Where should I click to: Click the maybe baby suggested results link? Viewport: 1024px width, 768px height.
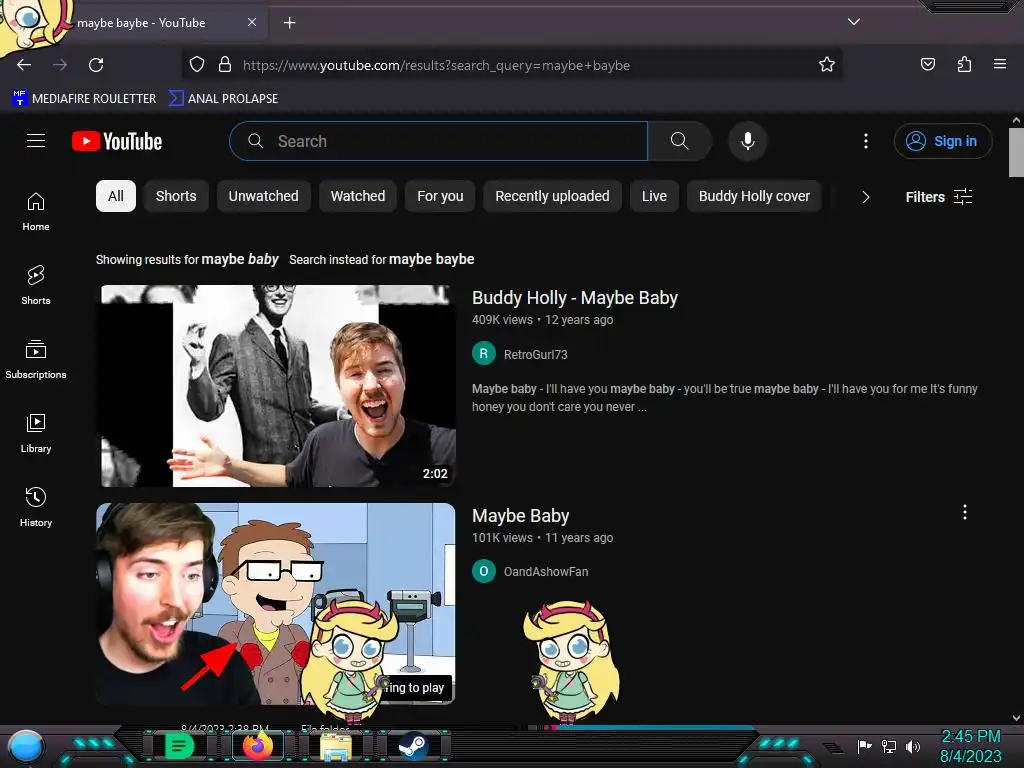click(x=240, y=259)
